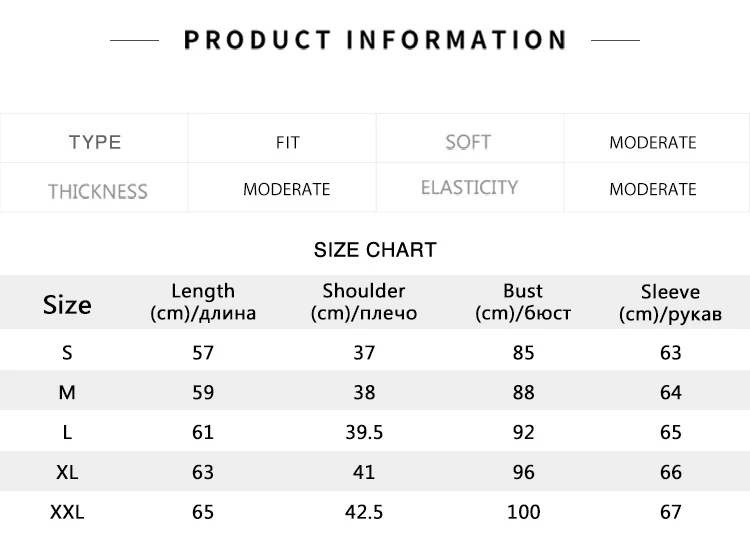Image resolution: width=750 pixels, height=554 pixels.
Task: Select the Length (cm) column header
Action: click(203, 302)
